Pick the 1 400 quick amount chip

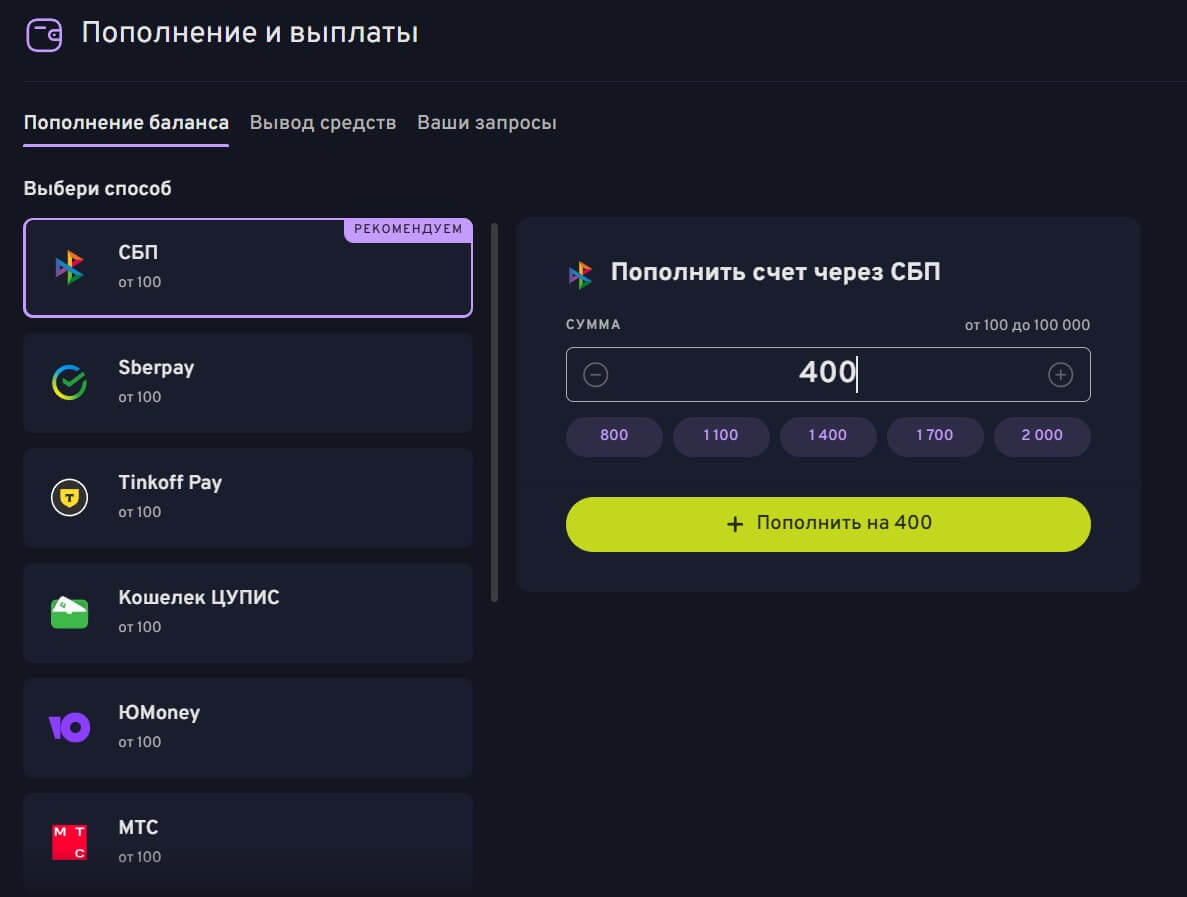click(x=828, y=436)
